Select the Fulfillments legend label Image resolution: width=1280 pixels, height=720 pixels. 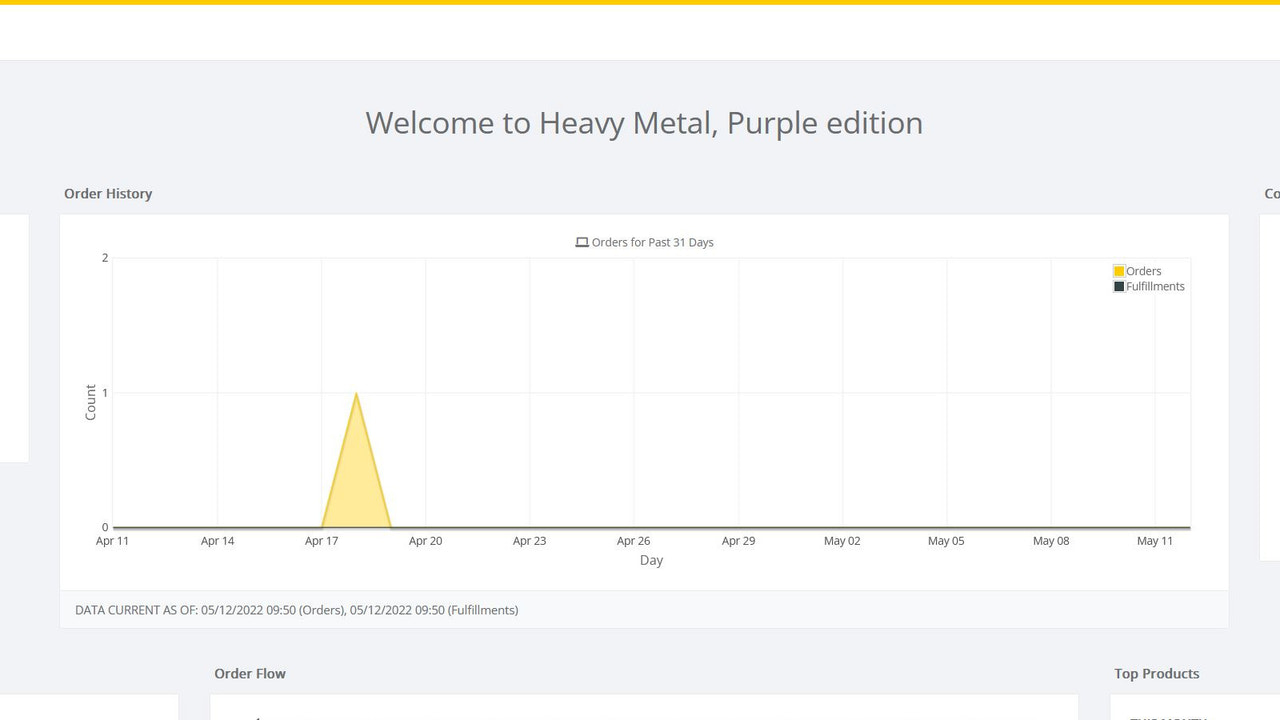[1155, 286]
